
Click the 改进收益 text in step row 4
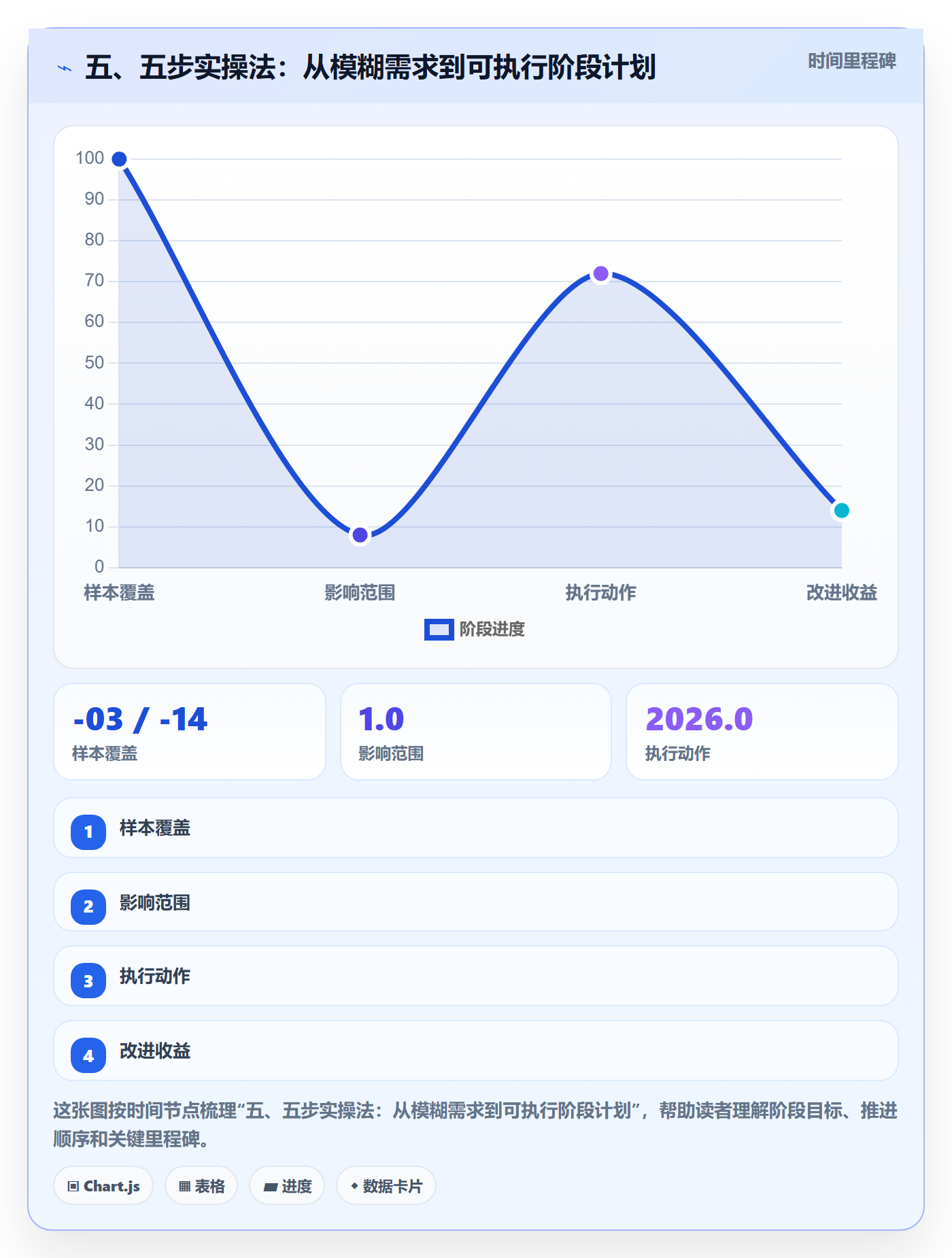pos(155,1051)
